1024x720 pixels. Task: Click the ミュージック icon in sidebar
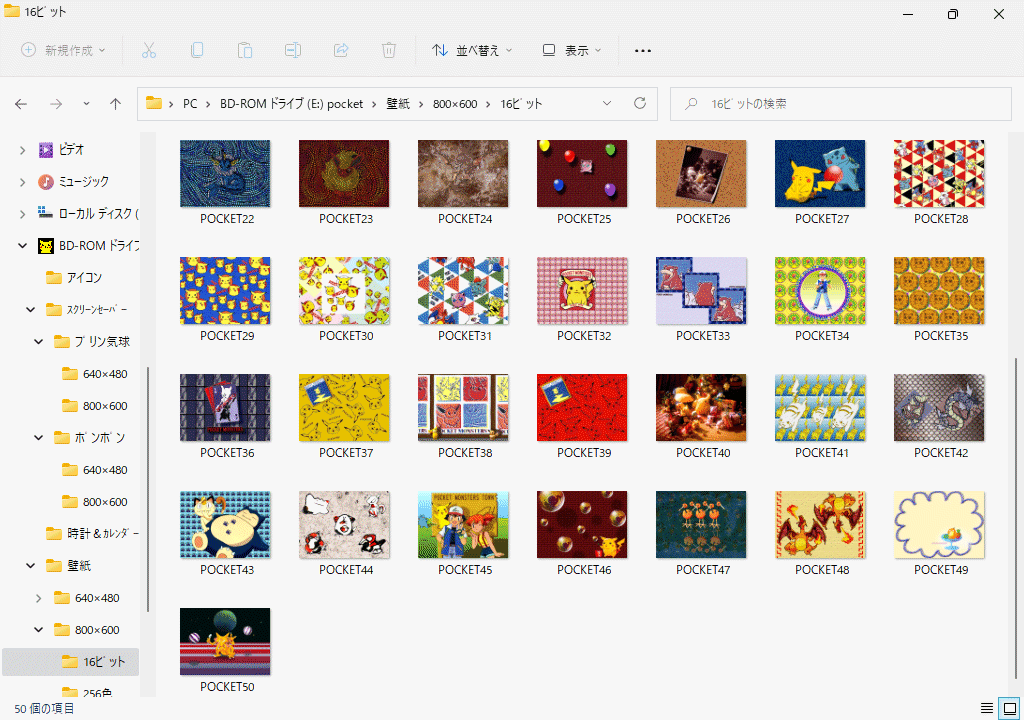tap(46, 182)
